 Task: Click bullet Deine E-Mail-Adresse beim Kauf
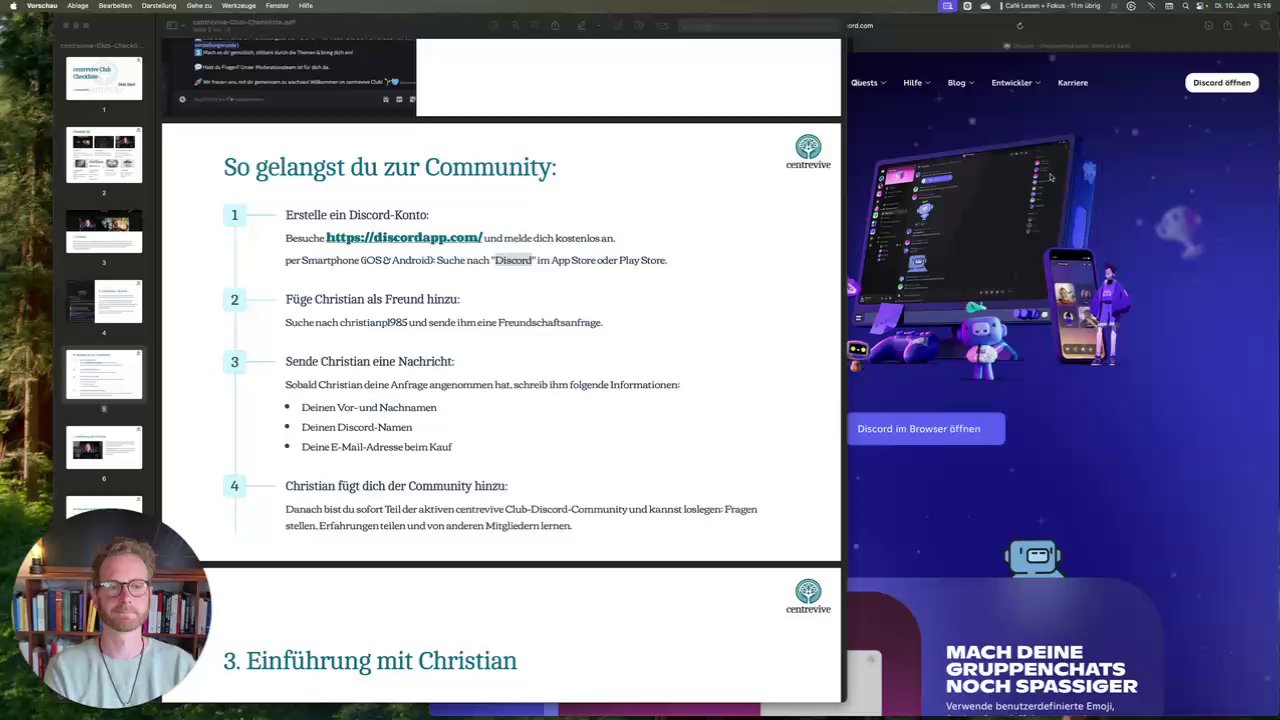click(x=377, y=447)
